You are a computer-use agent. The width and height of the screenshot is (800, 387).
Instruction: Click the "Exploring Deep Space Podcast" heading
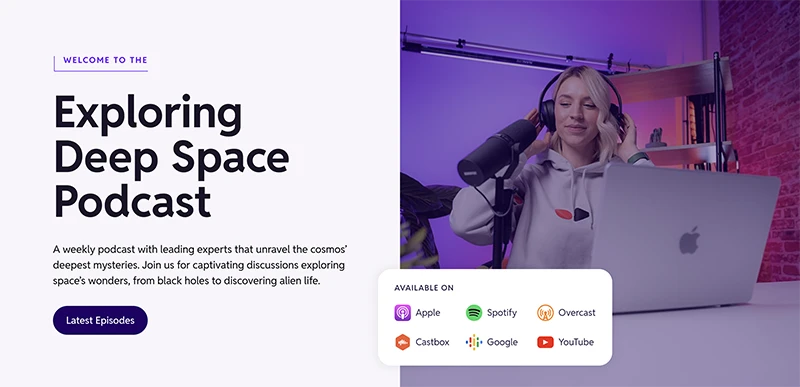click(x=171, y=156)
